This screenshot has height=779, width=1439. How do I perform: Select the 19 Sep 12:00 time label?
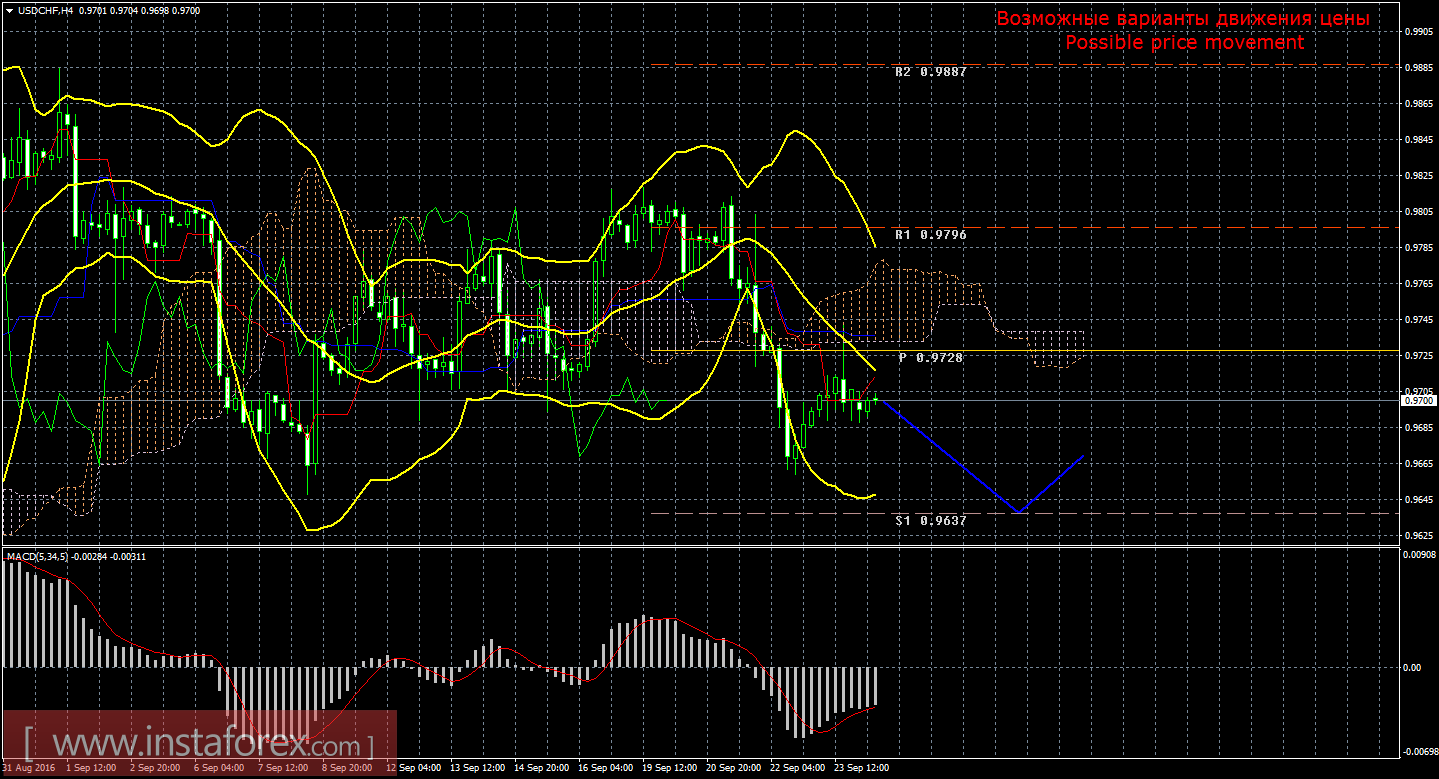pyautogui.click(x=671, y=768)
